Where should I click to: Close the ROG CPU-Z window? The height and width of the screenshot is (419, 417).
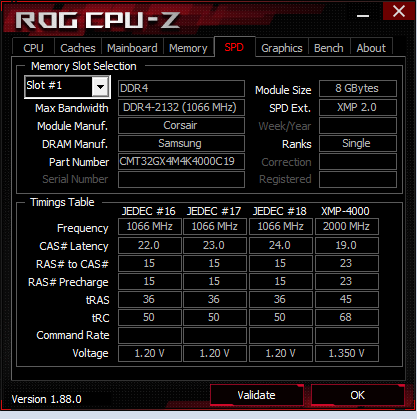(x=398, y=11)
